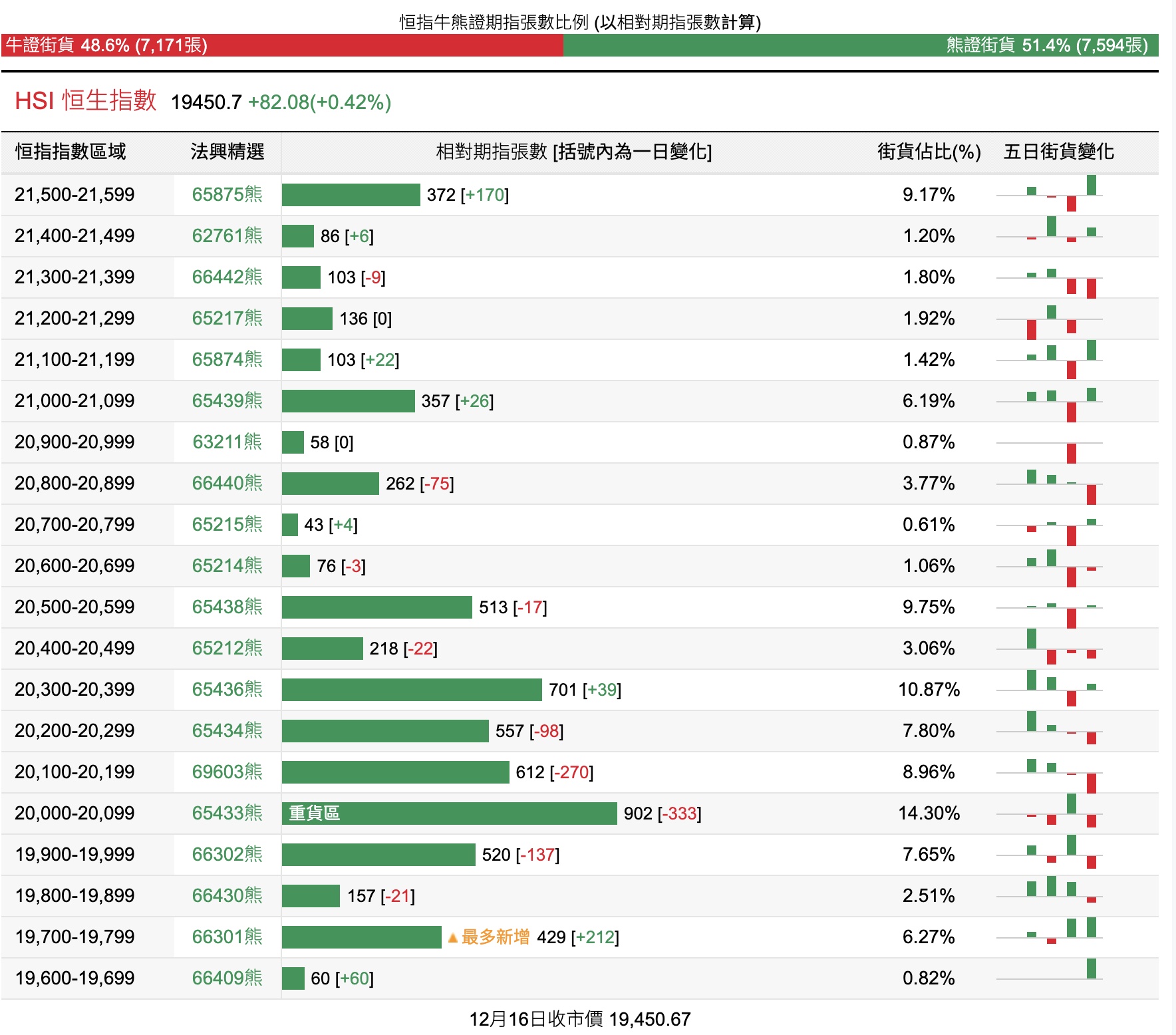Click the 五日街貨變化 column header
The width and height of the screenshot is (1176, 1035).
(1058, 152)
